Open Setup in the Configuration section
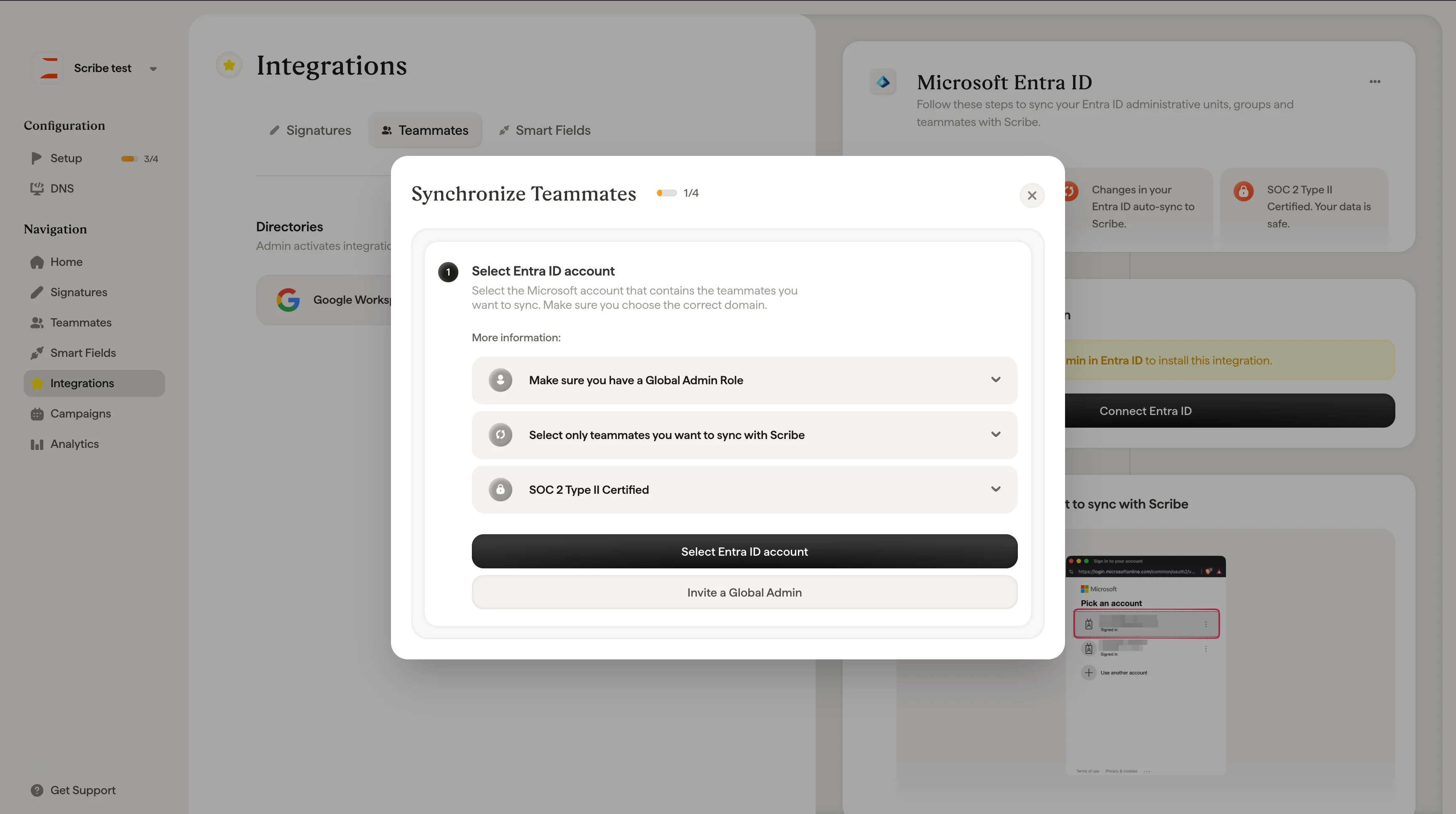The width and height of the screenshot is (1456, 814). (94, 158)
